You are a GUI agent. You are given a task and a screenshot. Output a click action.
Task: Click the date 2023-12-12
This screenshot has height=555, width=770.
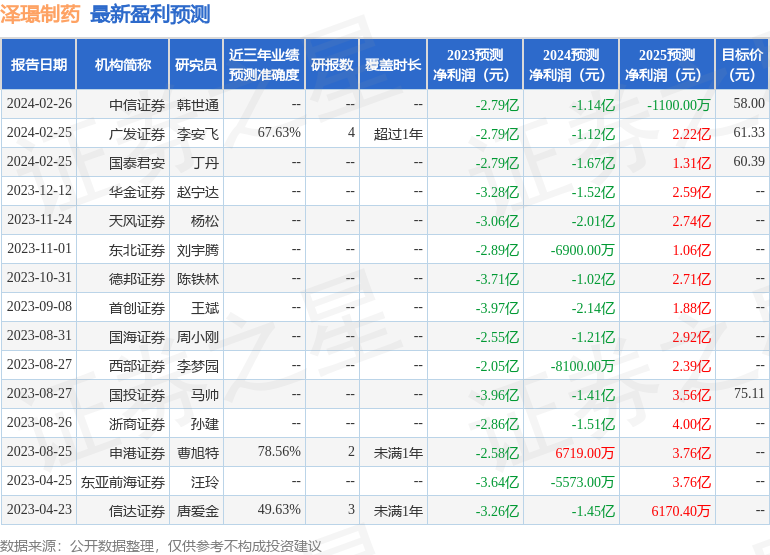tap(39, 191)
